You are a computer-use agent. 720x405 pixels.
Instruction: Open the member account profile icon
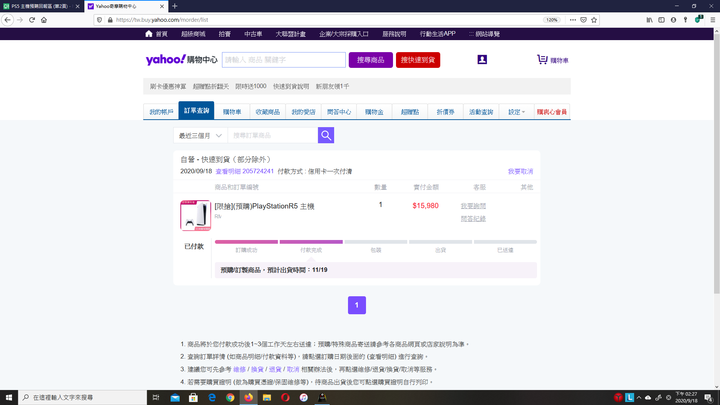482,60
